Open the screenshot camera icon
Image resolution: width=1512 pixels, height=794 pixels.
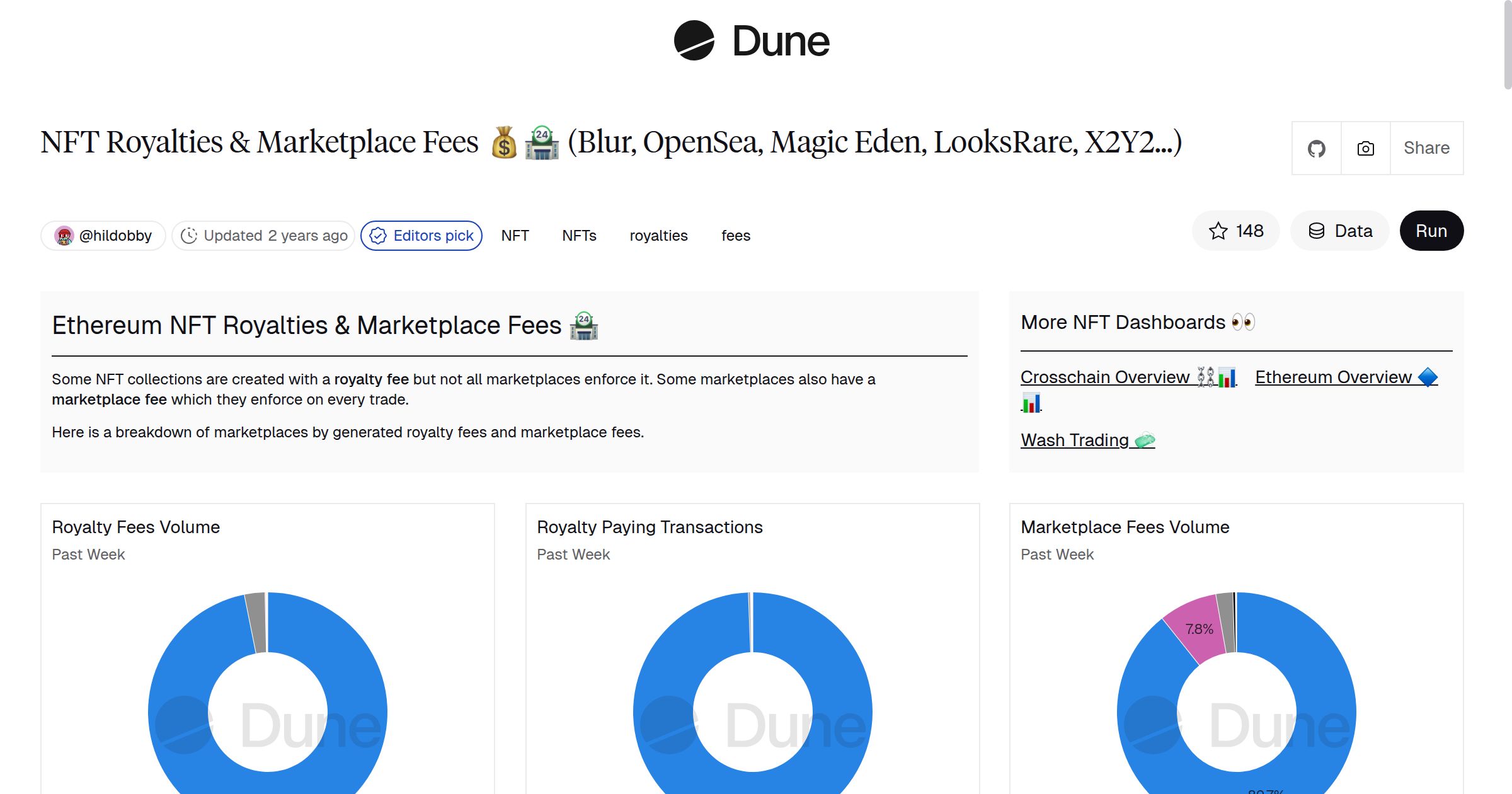(1365, 147)
